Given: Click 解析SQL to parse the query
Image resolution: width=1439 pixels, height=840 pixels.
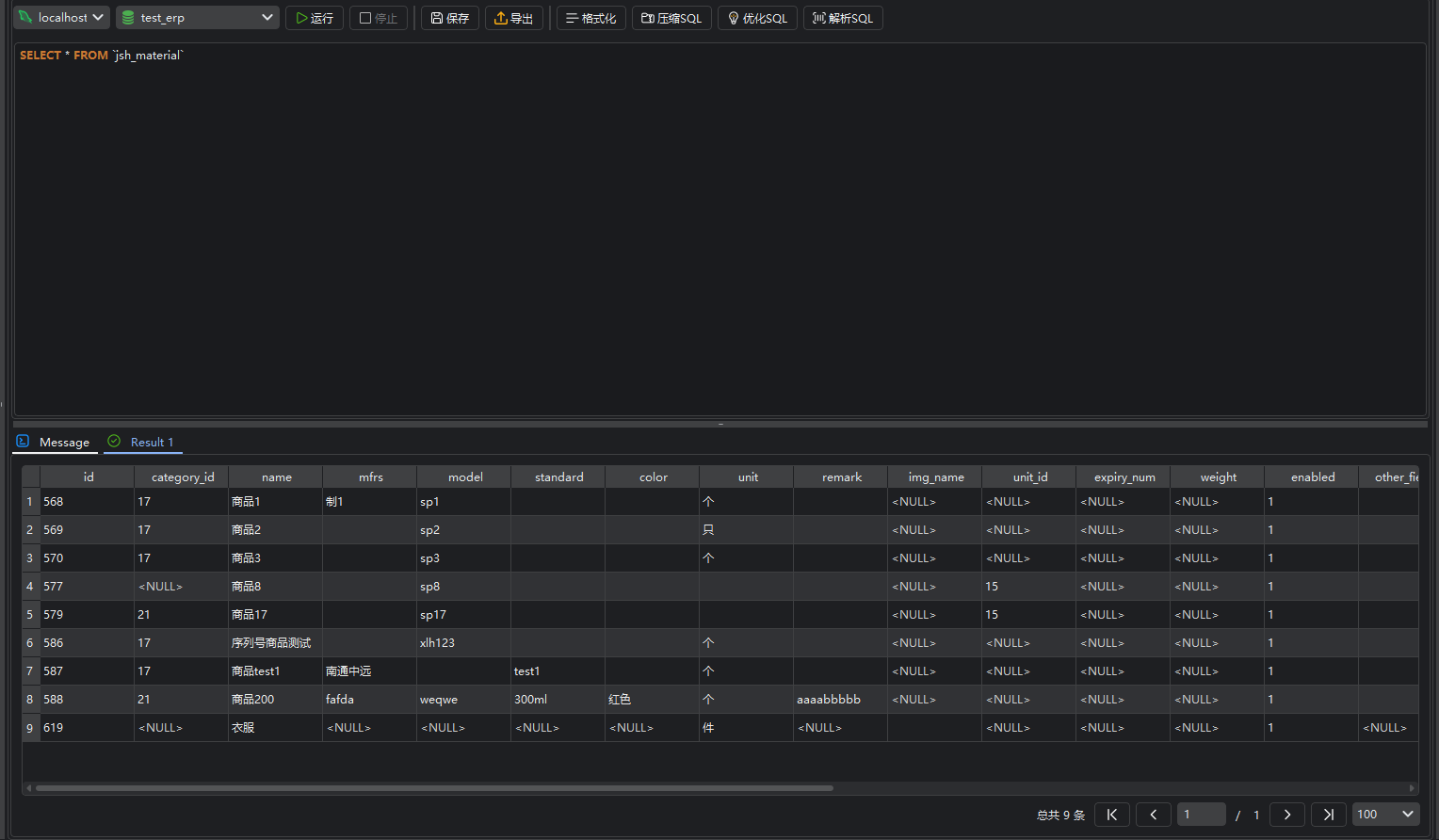Looking at the screenshot, I should [x=843, y=18].
